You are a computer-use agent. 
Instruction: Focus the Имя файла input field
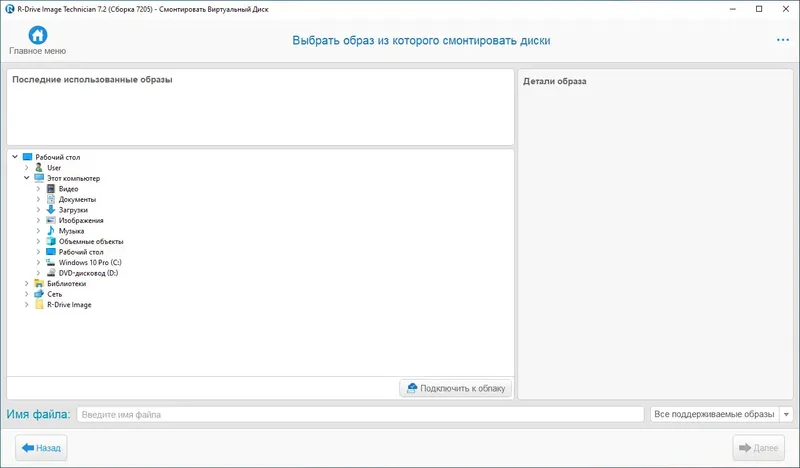click(x=360, y=414)
